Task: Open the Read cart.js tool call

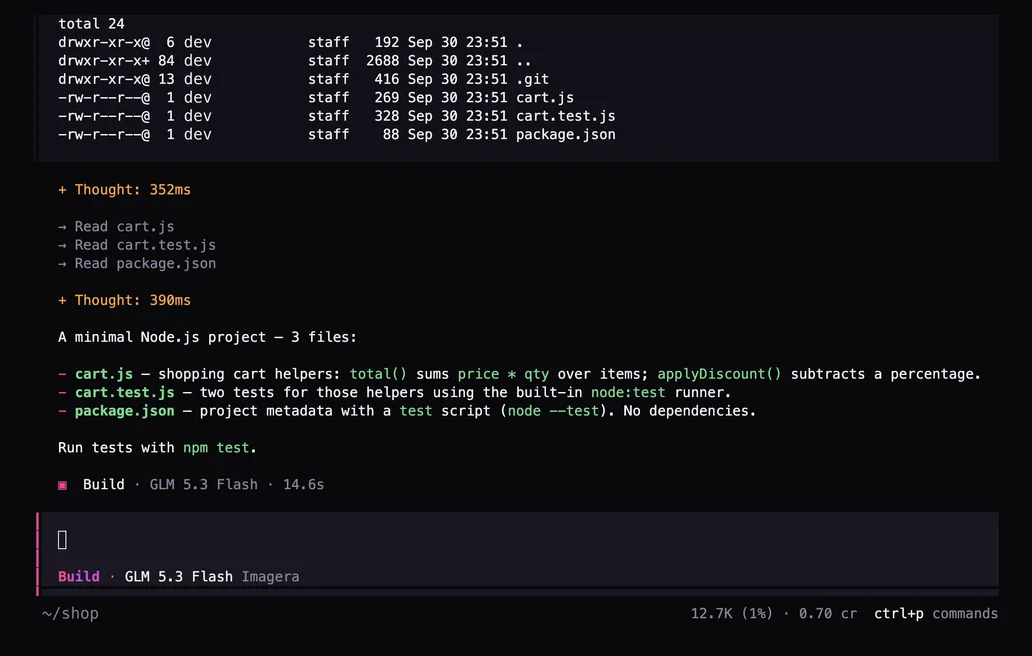Action: [x=116, y=226]
